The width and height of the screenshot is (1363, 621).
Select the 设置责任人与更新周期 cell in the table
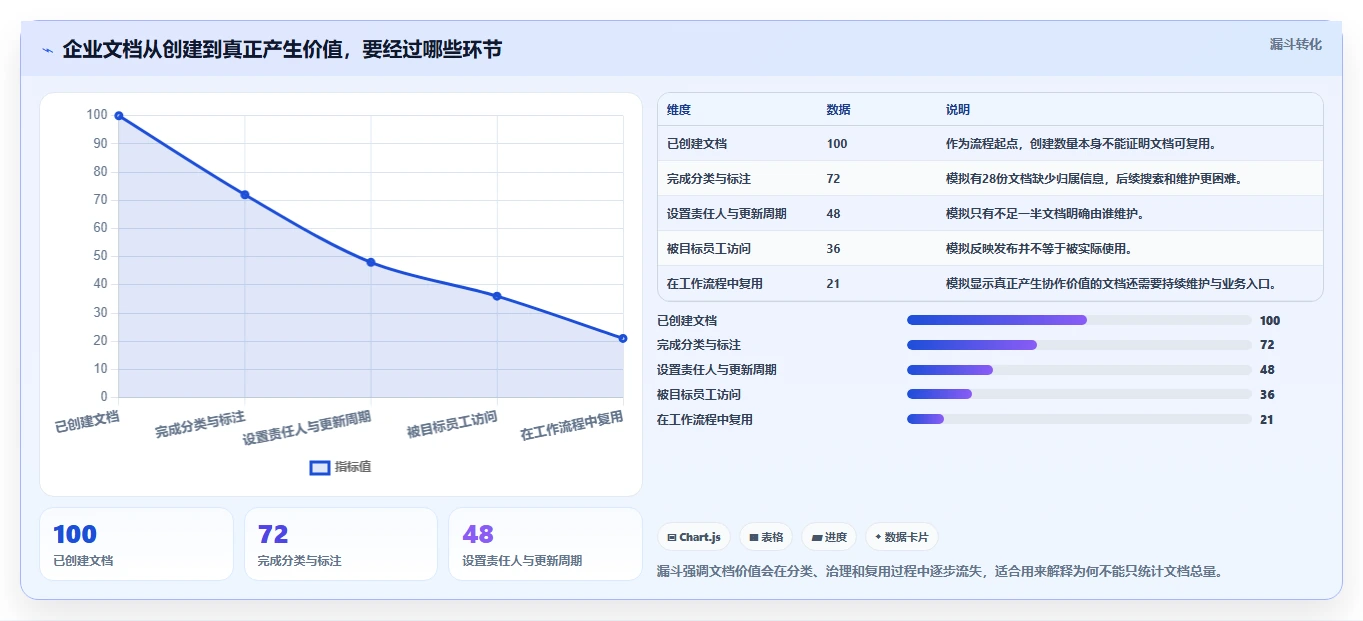point(727,214)
